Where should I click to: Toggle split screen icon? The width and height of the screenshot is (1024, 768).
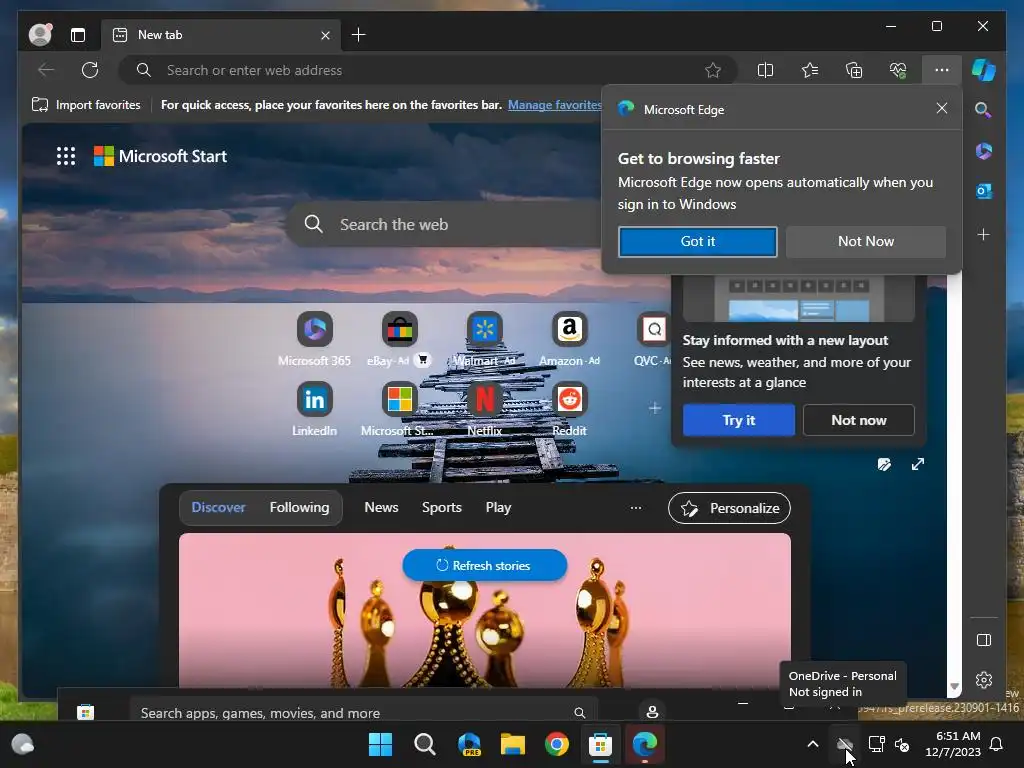pyautogui.click(x=765, y=70)
